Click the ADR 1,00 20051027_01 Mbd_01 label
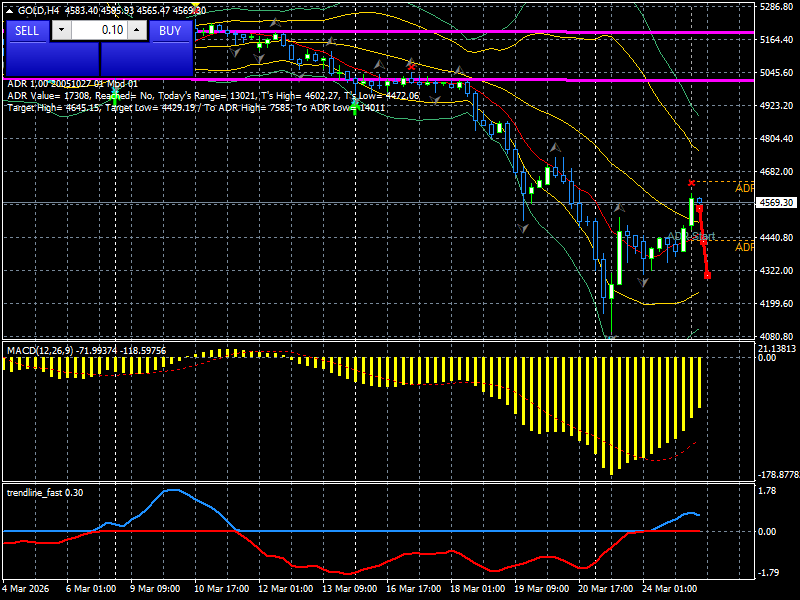Viewport: 800px width, 600px height. tap(72, 84)
